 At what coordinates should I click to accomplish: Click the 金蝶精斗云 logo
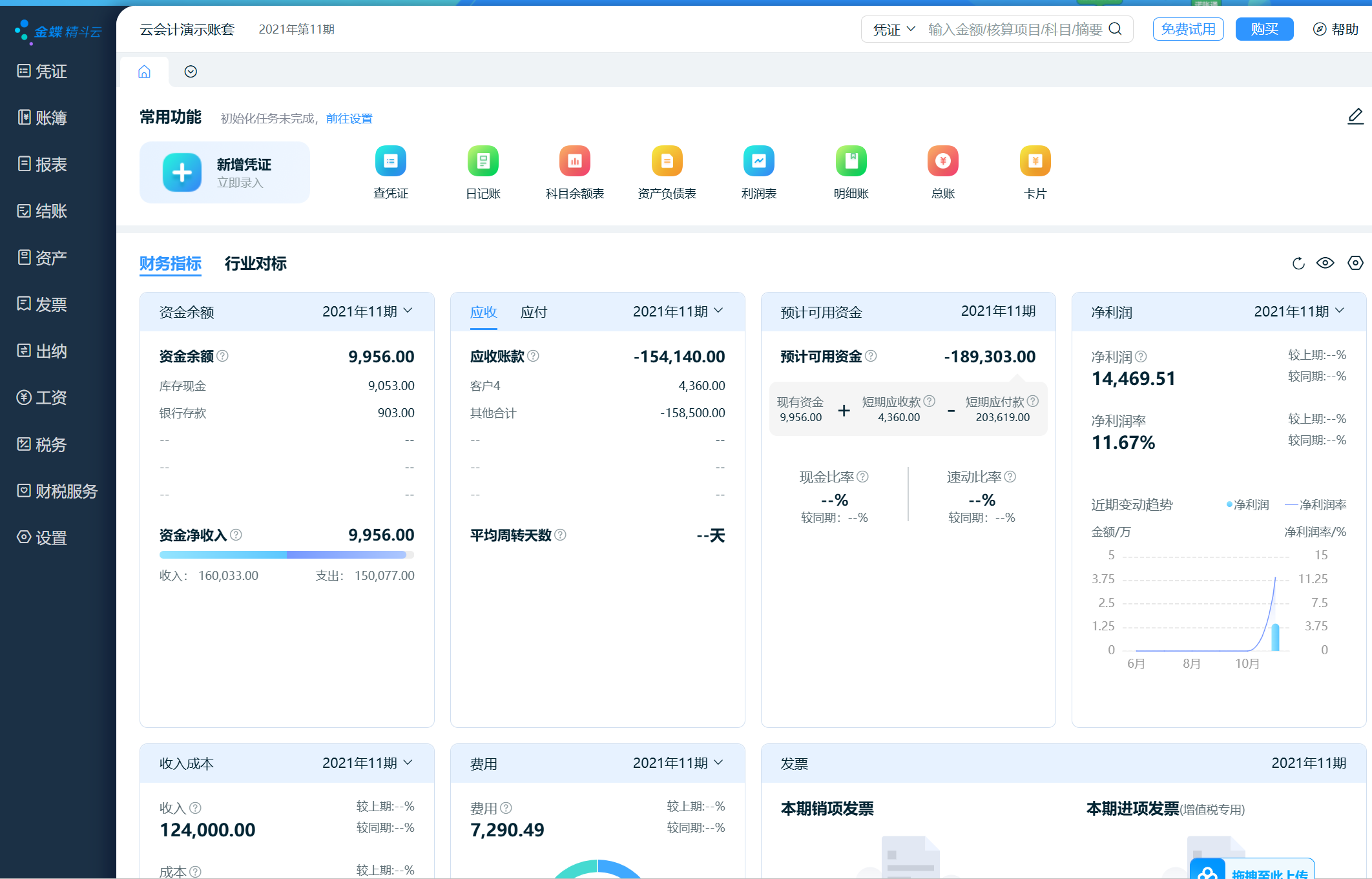point(58,31)
